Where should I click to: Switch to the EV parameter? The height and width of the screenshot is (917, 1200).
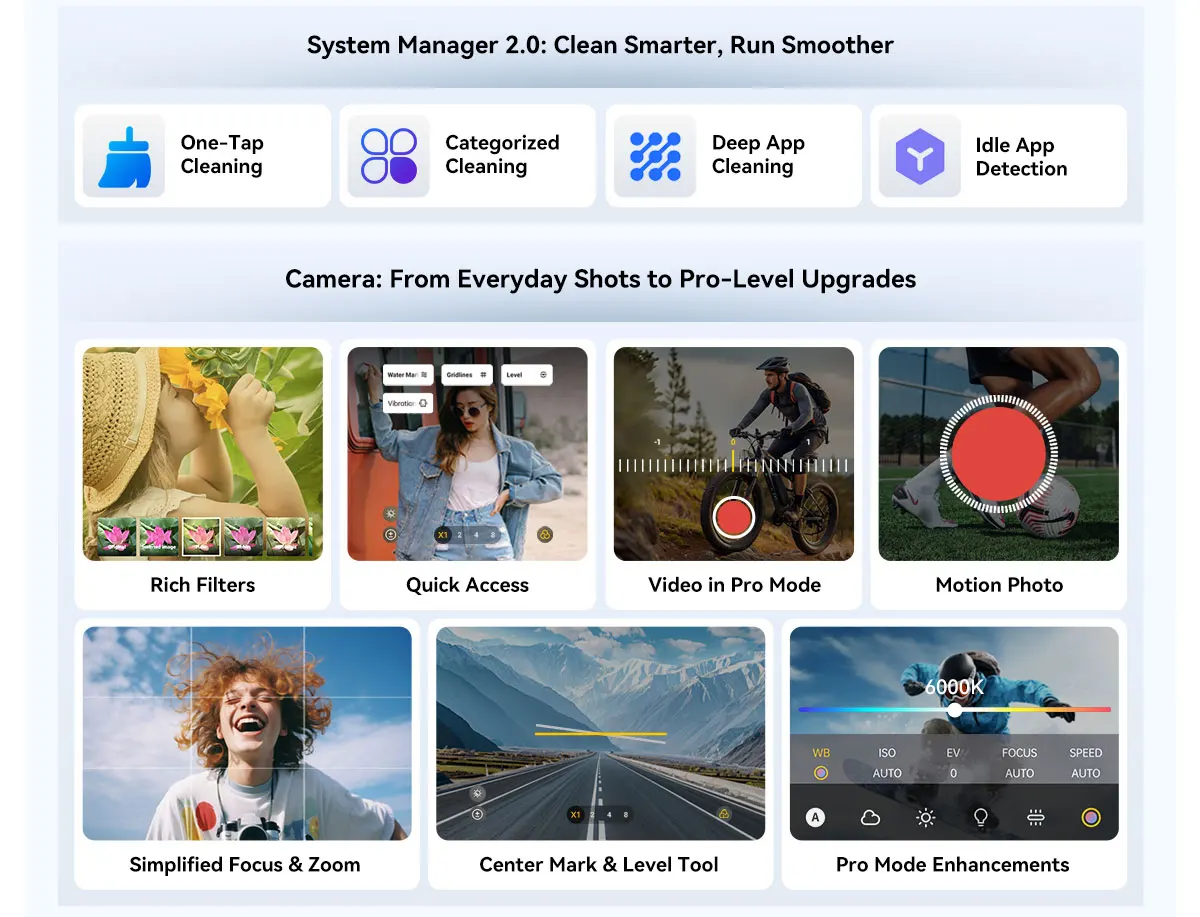[953, 753]
